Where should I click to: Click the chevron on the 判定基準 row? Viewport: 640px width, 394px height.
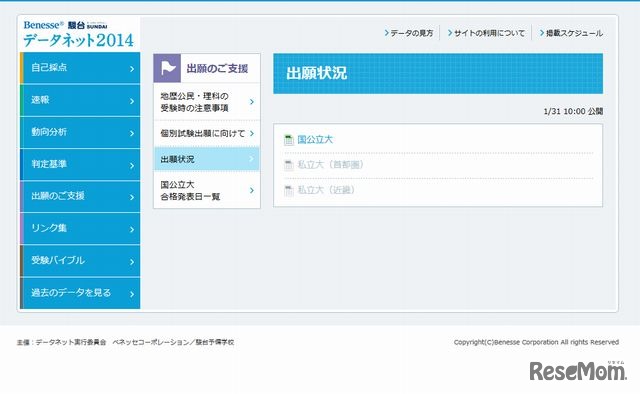tap(132, 165)
